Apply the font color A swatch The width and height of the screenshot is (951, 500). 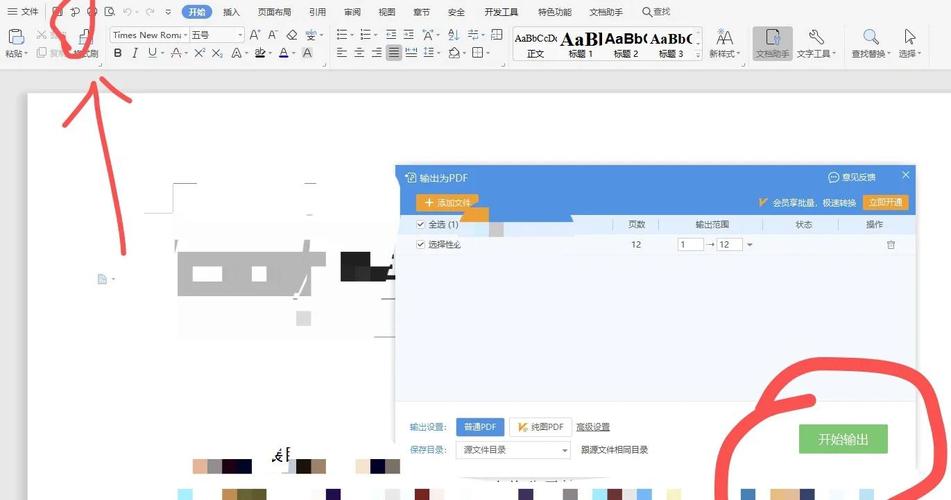click(x=283, y=53)
